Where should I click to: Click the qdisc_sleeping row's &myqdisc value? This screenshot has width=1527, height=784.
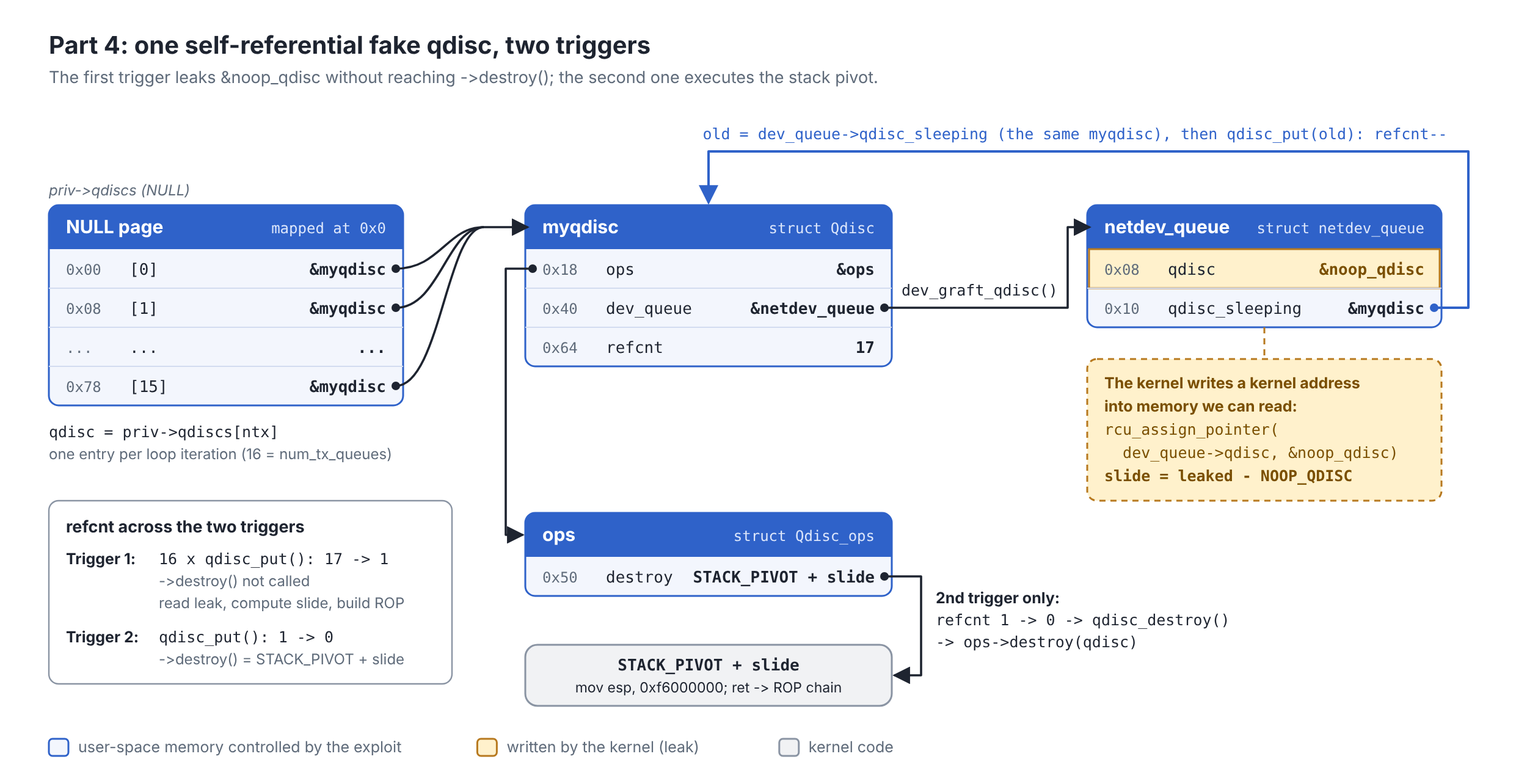[x=1385, y=308]
